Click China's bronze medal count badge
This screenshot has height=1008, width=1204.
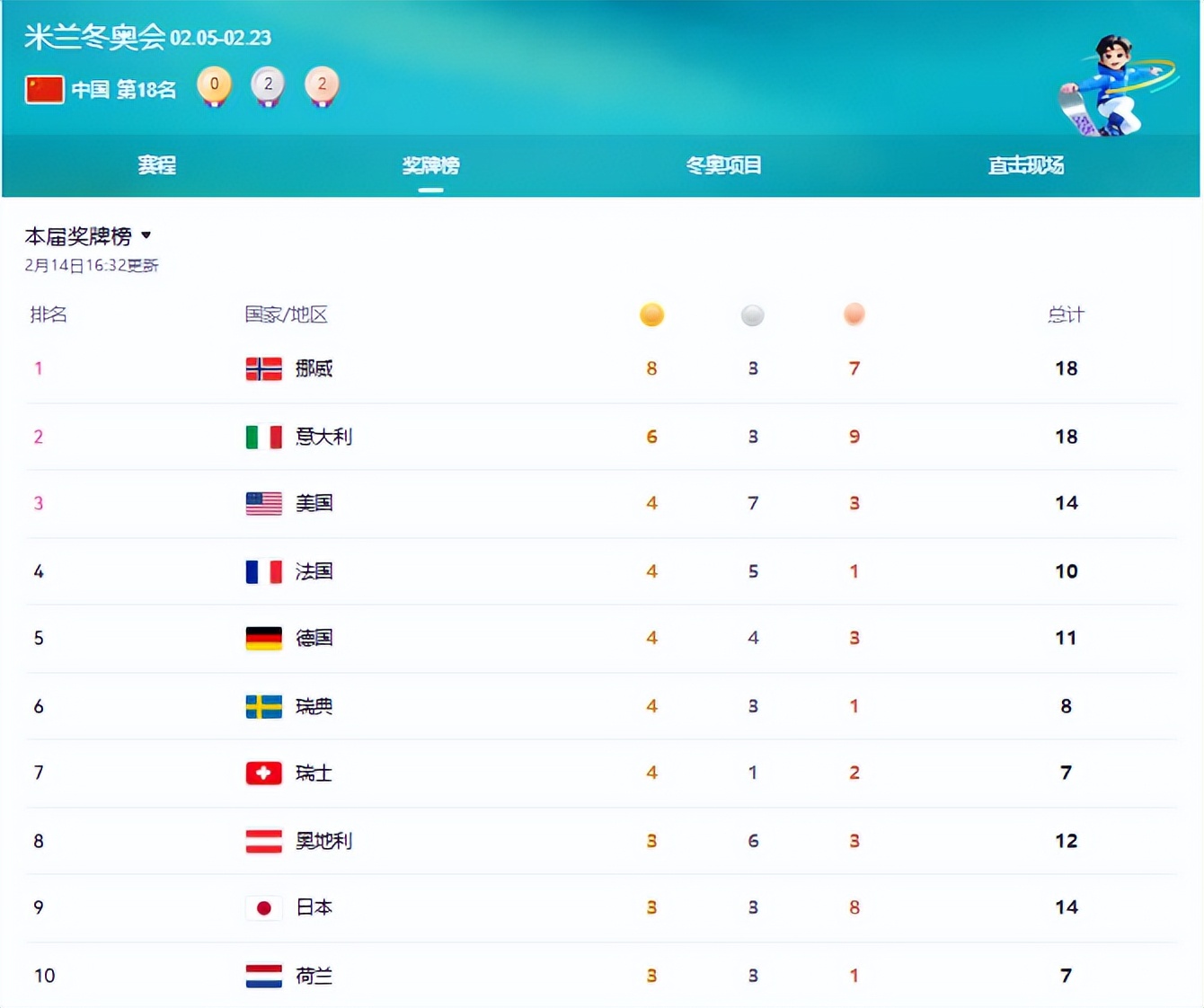point(322,85)
